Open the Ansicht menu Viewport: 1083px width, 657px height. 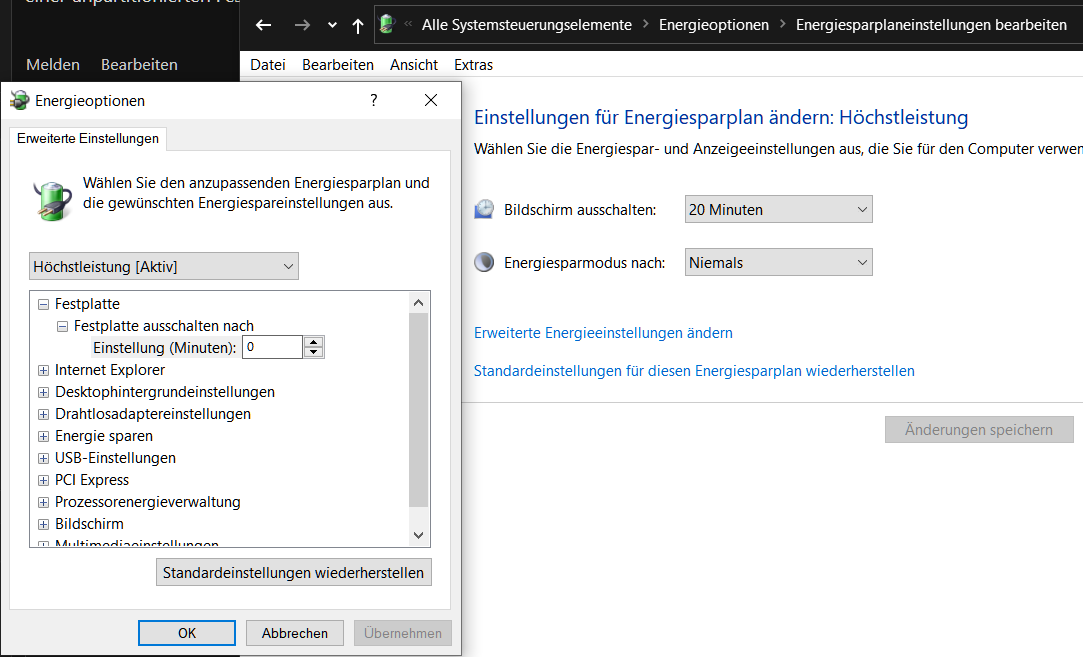tap(414, 65)
